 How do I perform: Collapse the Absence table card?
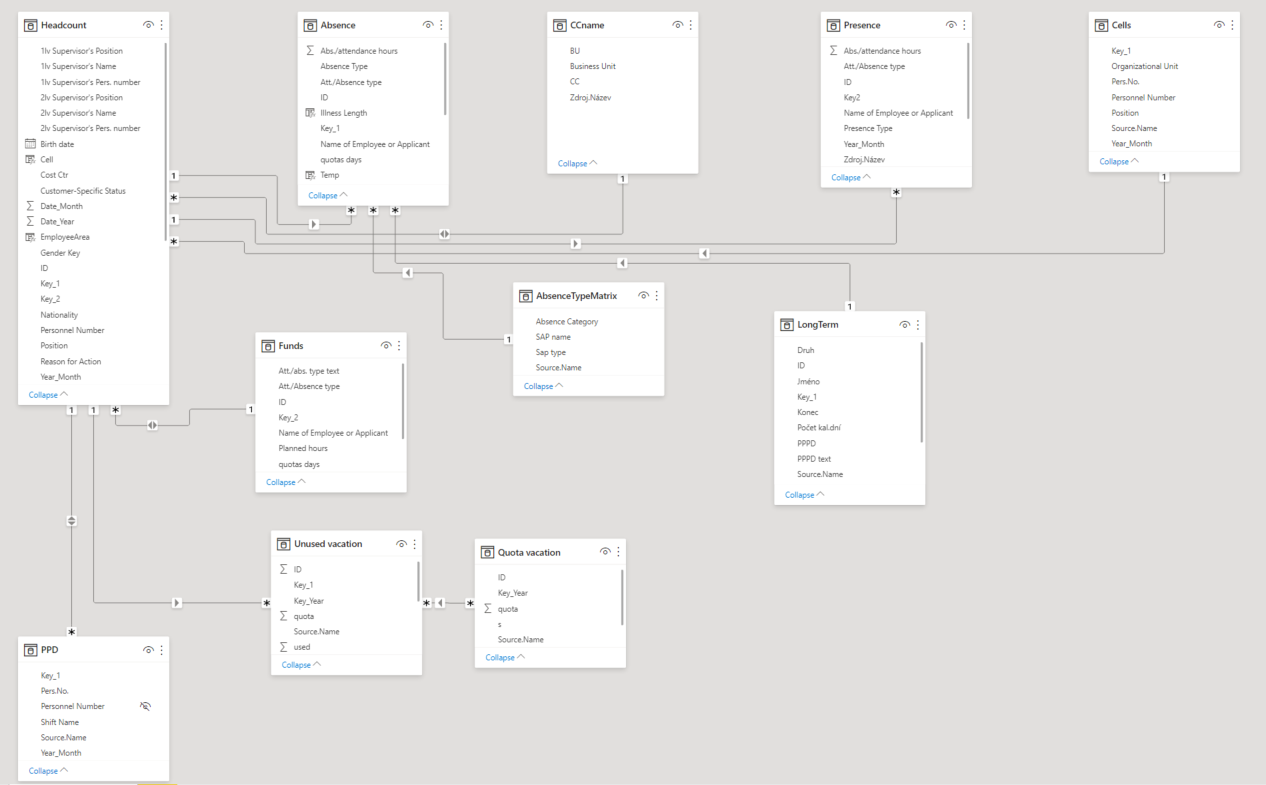[328, 196]
